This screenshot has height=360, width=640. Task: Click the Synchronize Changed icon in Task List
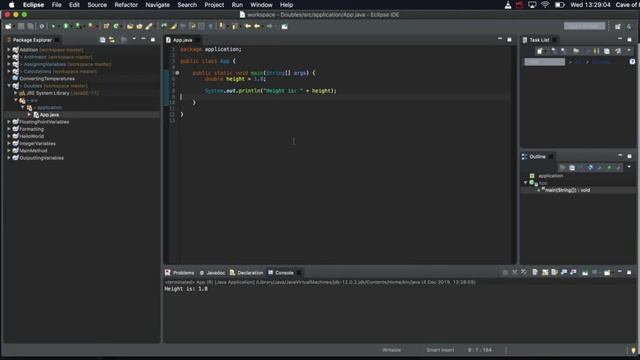coord(618,51)
